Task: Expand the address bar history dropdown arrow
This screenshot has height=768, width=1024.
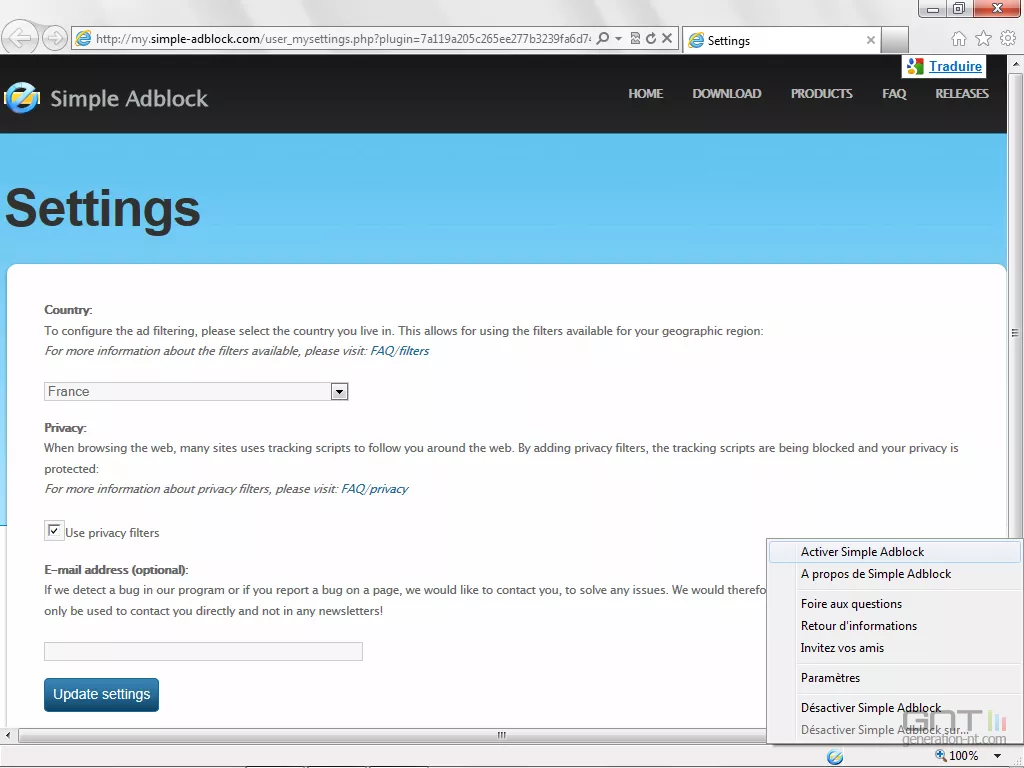Action: (x=619, y=39)
